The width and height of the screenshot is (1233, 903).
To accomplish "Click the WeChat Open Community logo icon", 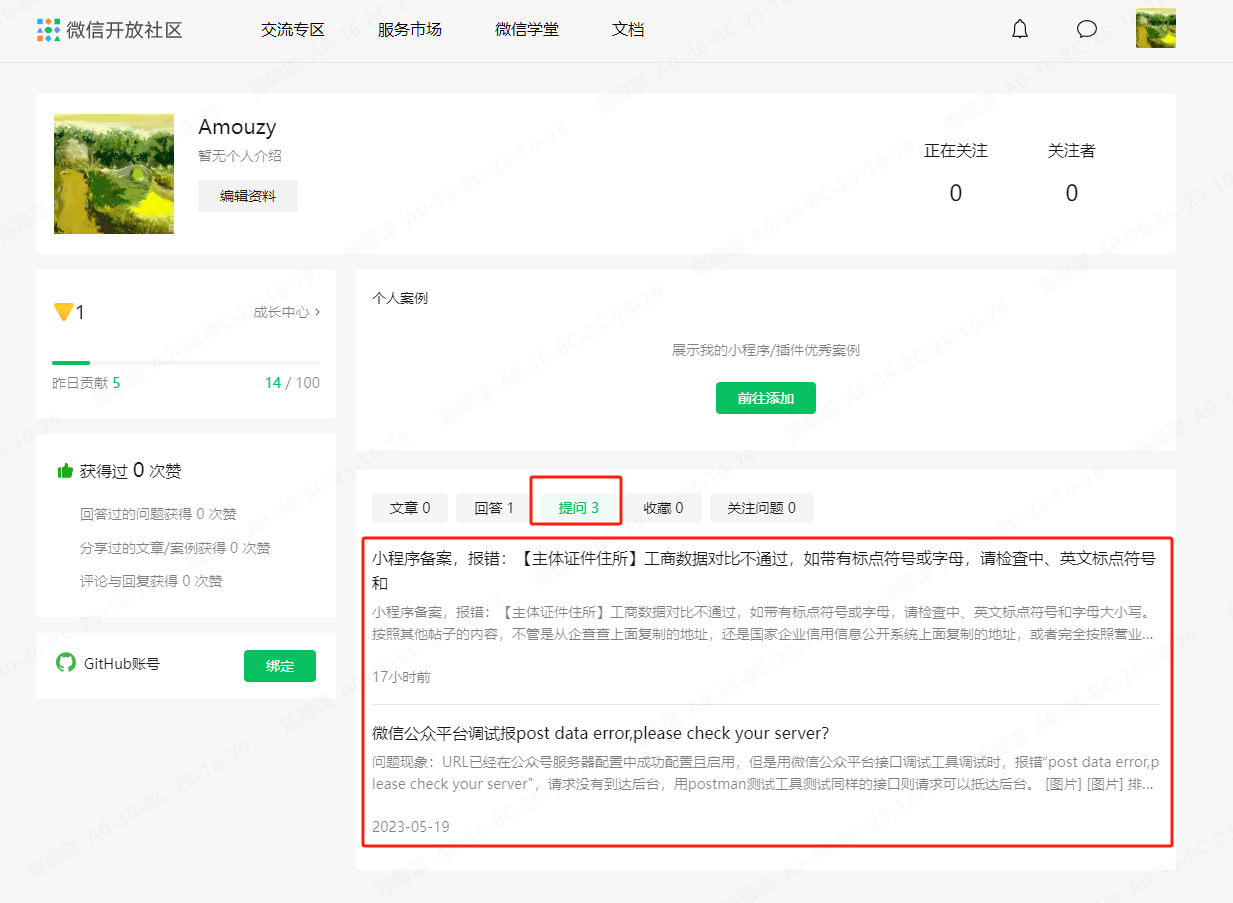I will 48,29.
